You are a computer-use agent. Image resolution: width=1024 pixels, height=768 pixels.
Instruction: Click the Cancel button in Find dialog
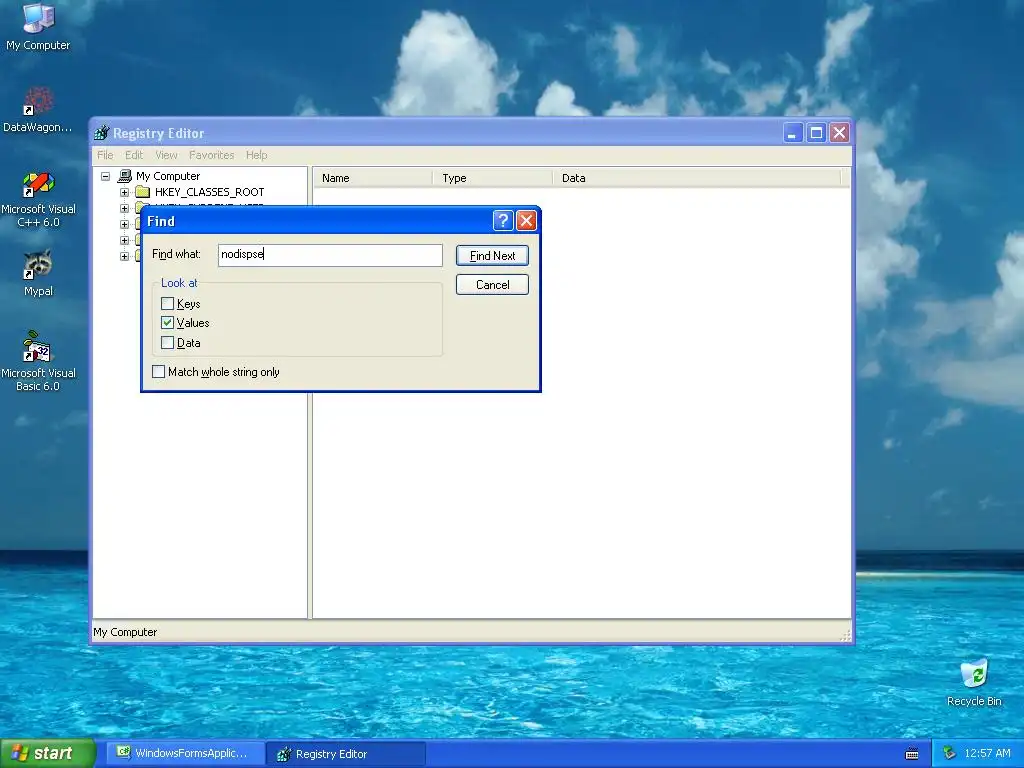click(x=492, y=285)
